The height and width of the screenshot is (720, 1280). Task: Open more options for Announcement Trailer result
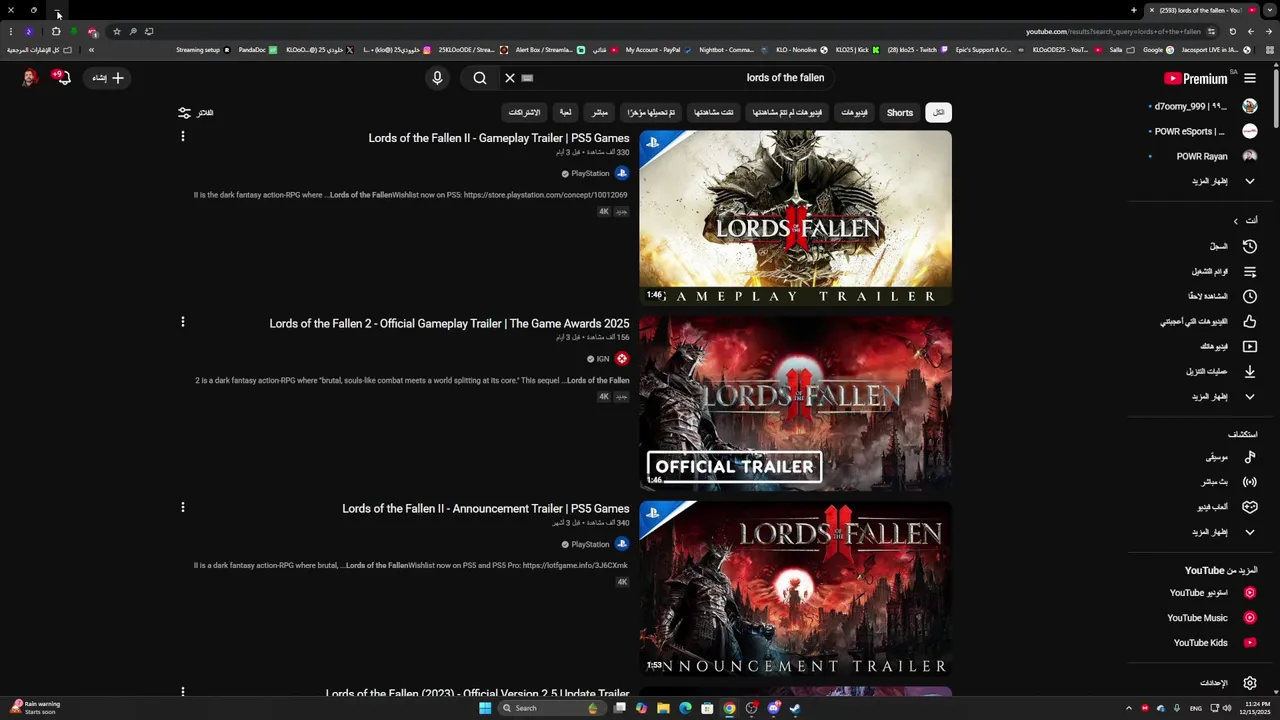182,508
